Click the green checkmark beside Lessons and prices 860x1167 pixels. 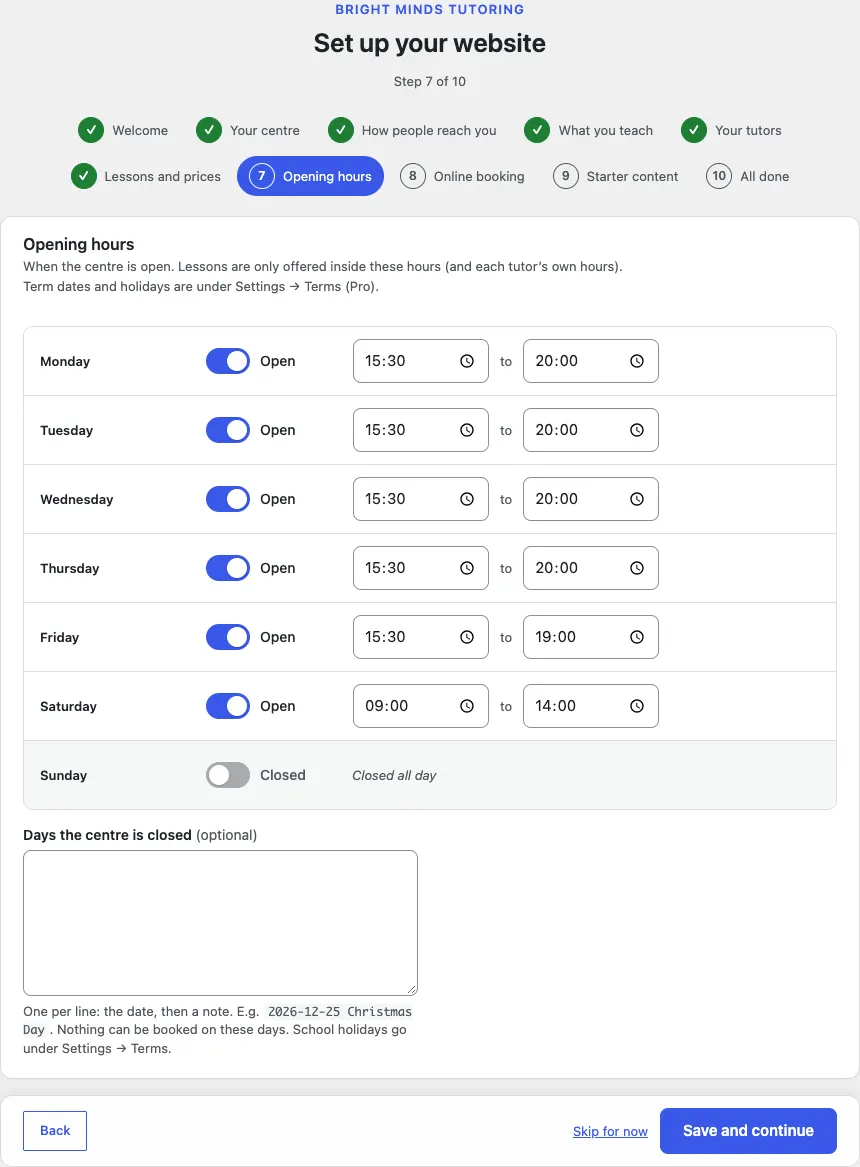coord(83,176)
